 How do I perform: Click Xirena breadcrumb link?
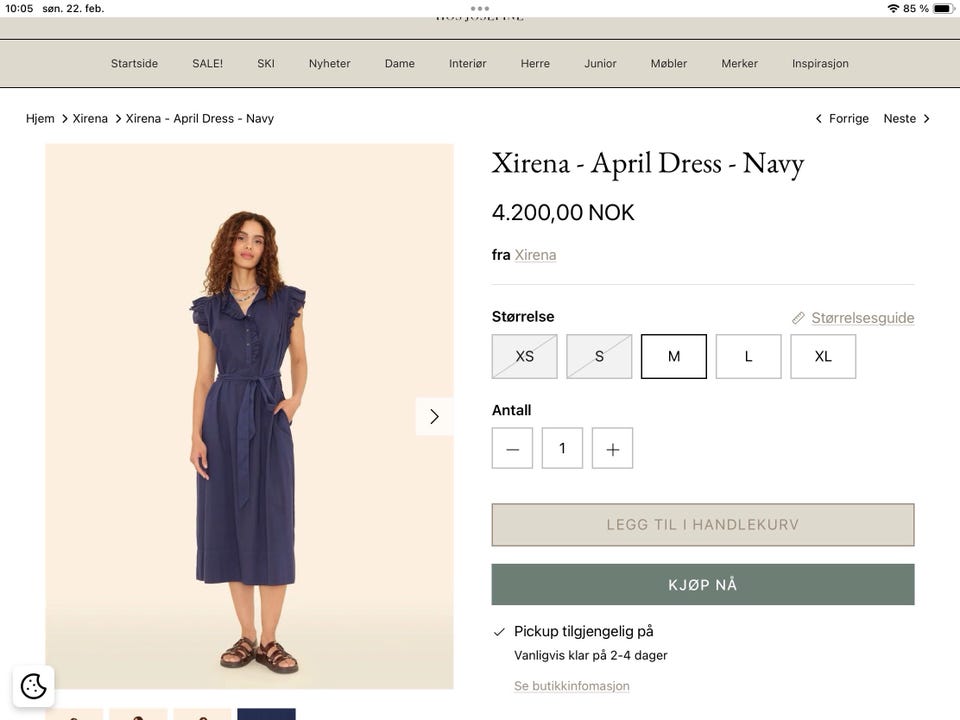pyautogui.click(x=90, y=119)
